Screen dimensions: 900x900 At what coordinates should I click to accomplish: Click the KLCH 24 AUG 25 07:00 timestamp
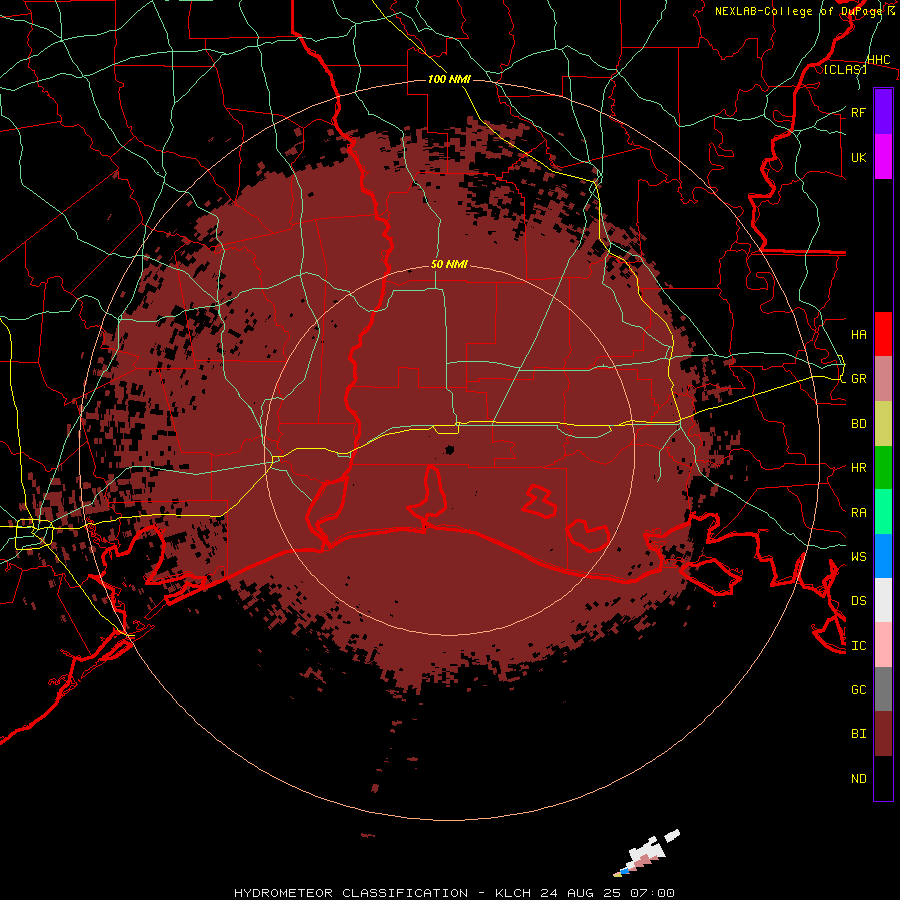584,893
